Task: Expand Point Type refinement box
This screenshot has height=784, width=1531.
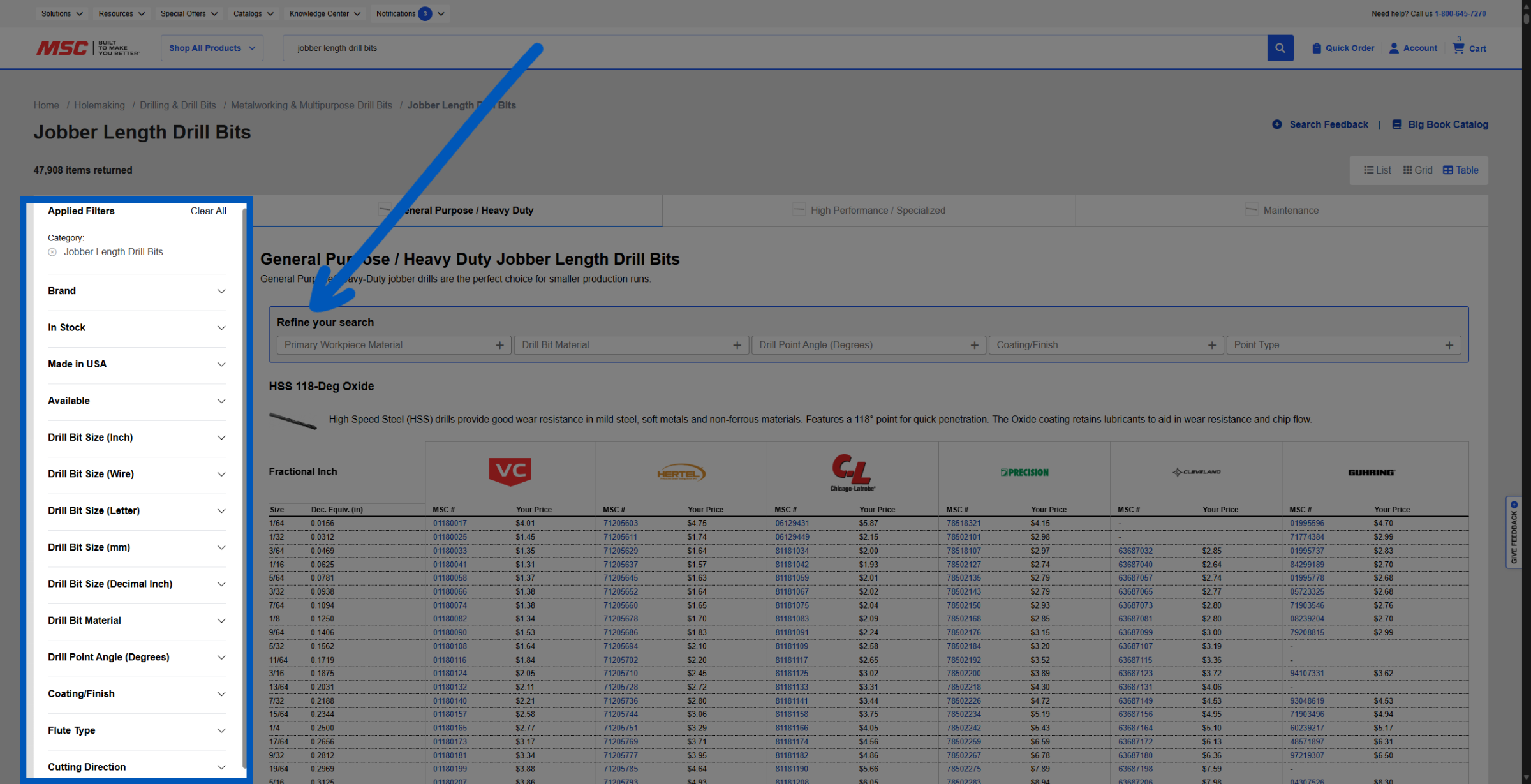Action: click(1343, 345)
